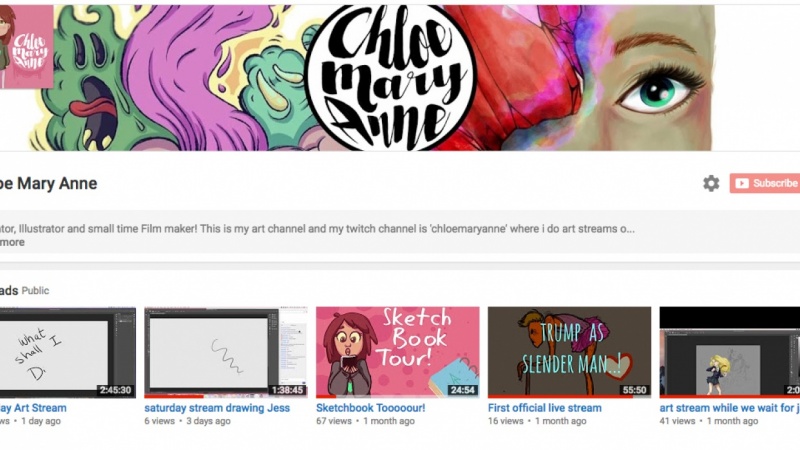Open the 'art stream while we wait' link
This screenshot has height=450, width=800.
(x=730, y=408)
